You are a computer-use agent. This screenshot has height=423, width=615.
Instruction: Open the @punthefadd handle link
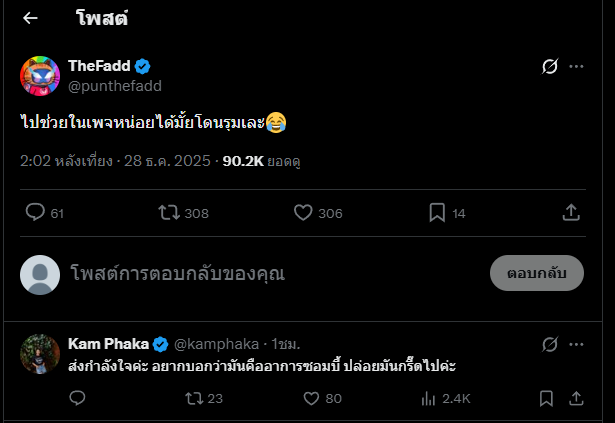114,86
